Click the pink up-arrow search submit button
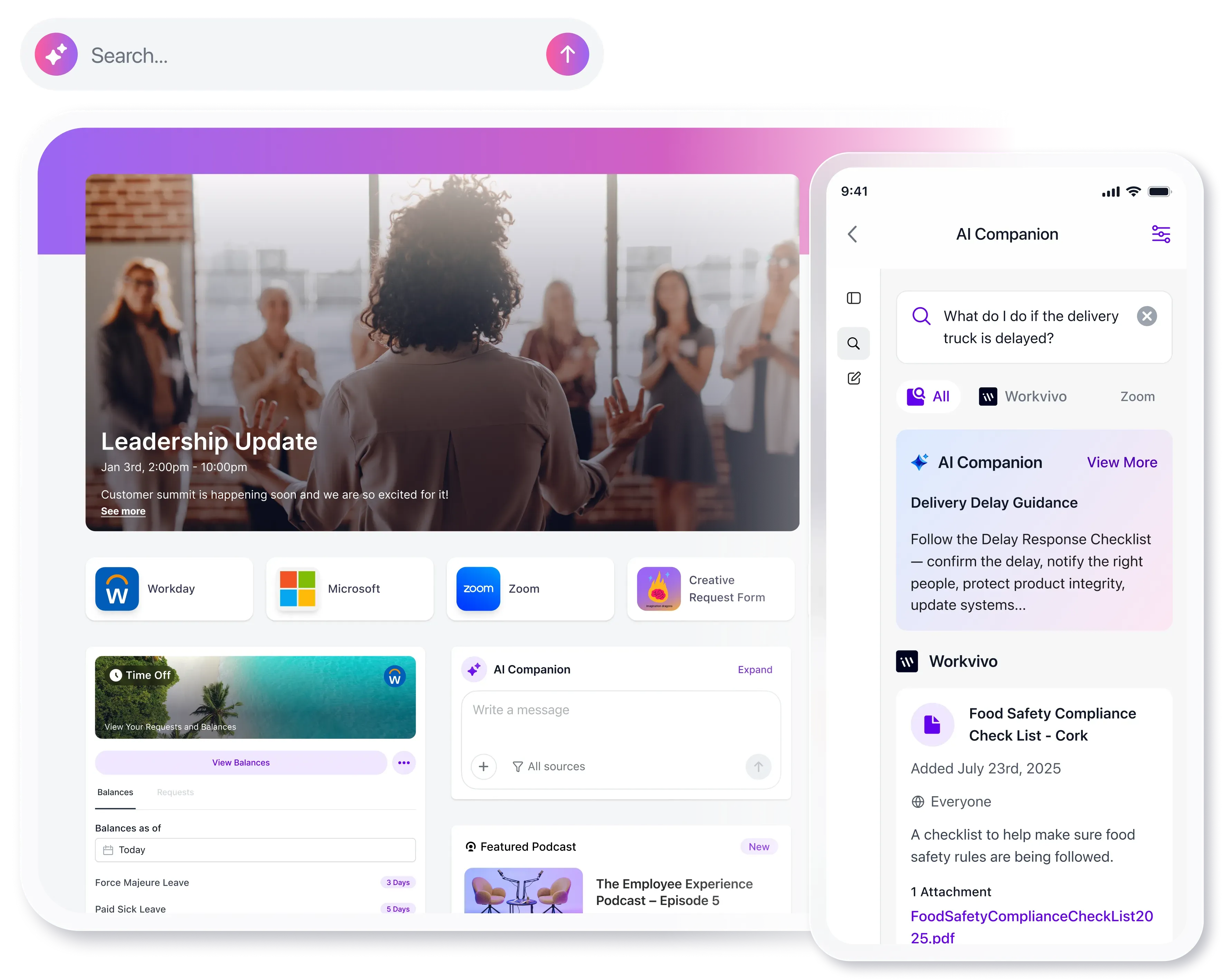The height and width of the screenshot is (980, 1230). [x=567, y=55]
